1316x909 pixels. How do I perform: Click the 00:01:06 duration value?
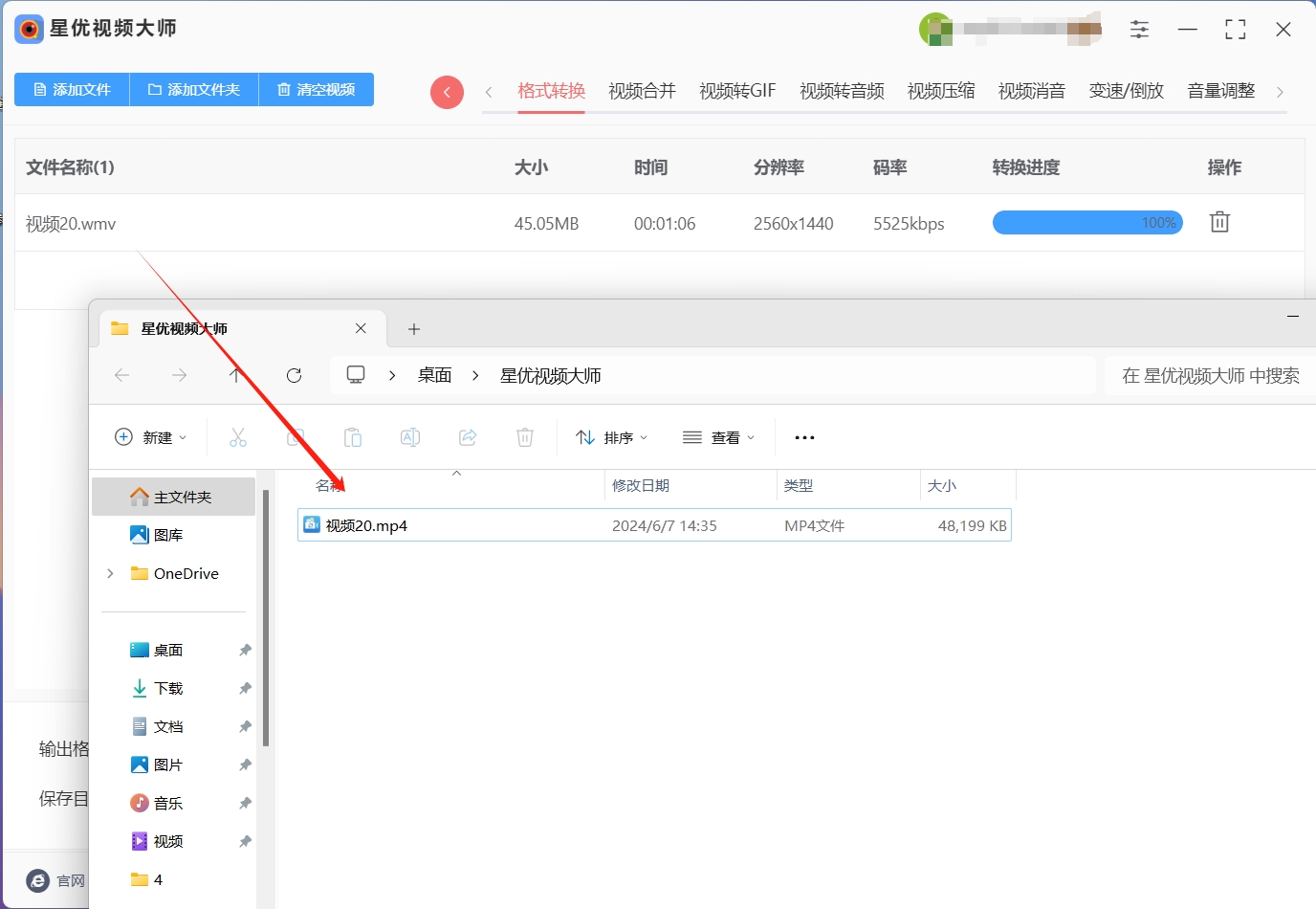click(x=665, y=224)
